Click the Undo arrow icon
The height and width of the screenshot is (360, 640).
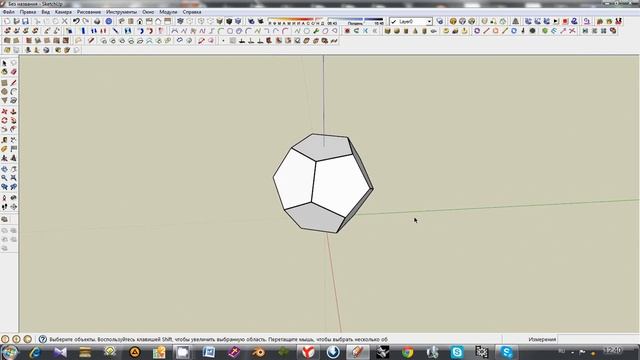point(76,21)
